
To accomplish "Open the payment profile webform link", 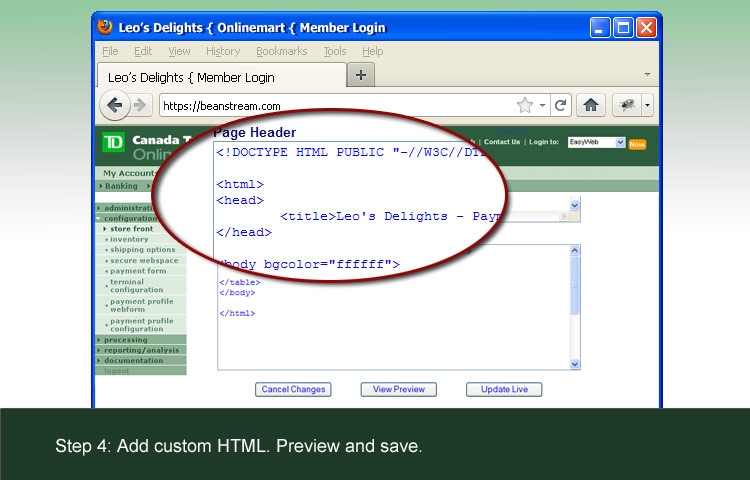I will point(142,305).
